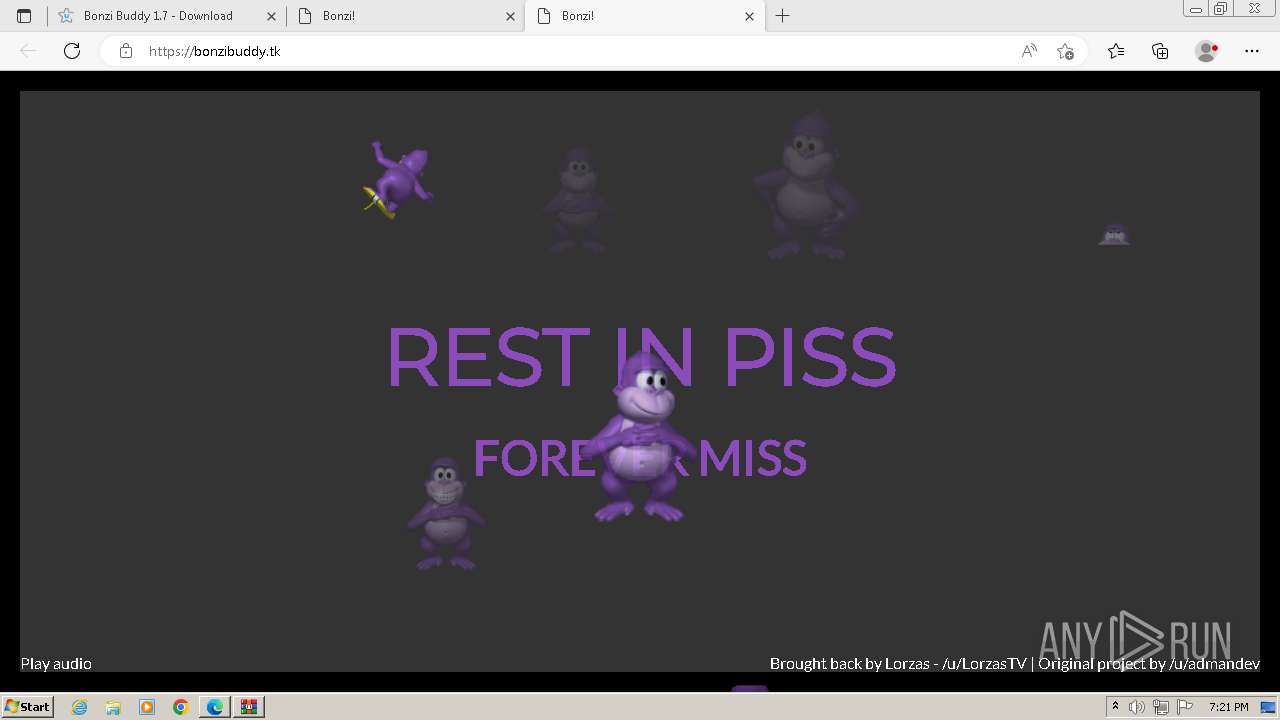
Task: Add this page to favorites
Action: coord(1065,51)
